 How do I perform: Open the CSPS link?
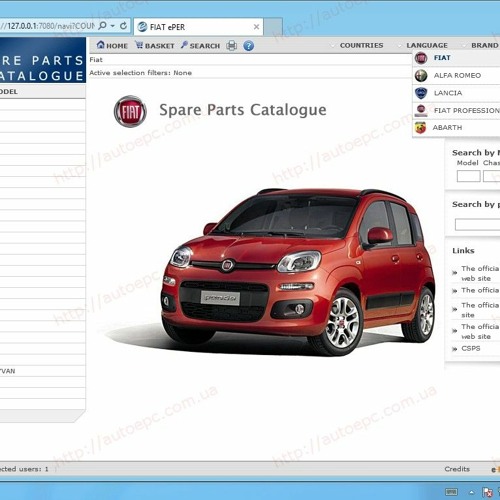coord(471,348)
